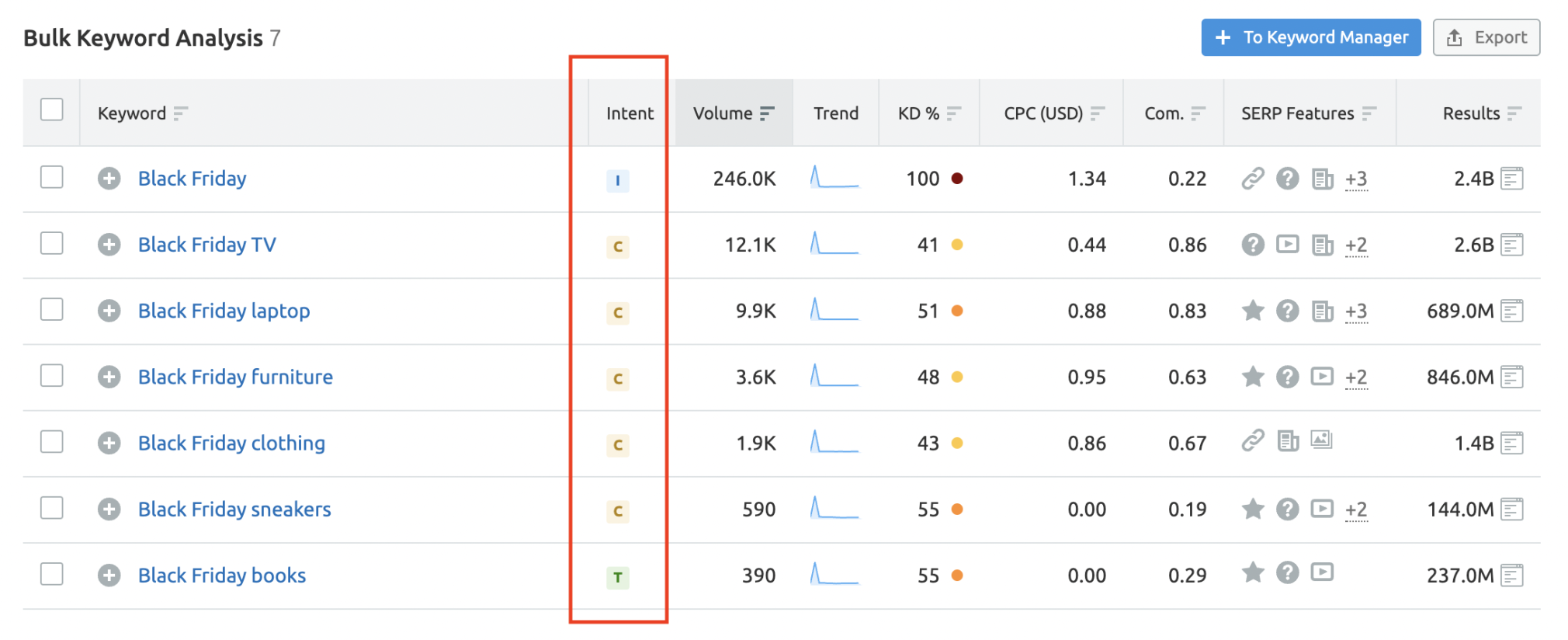Image resolution: width=1568 pixels, height=640 pixels.
Task: Check the box for Black Friday furniture row
Action: point(52,376)
